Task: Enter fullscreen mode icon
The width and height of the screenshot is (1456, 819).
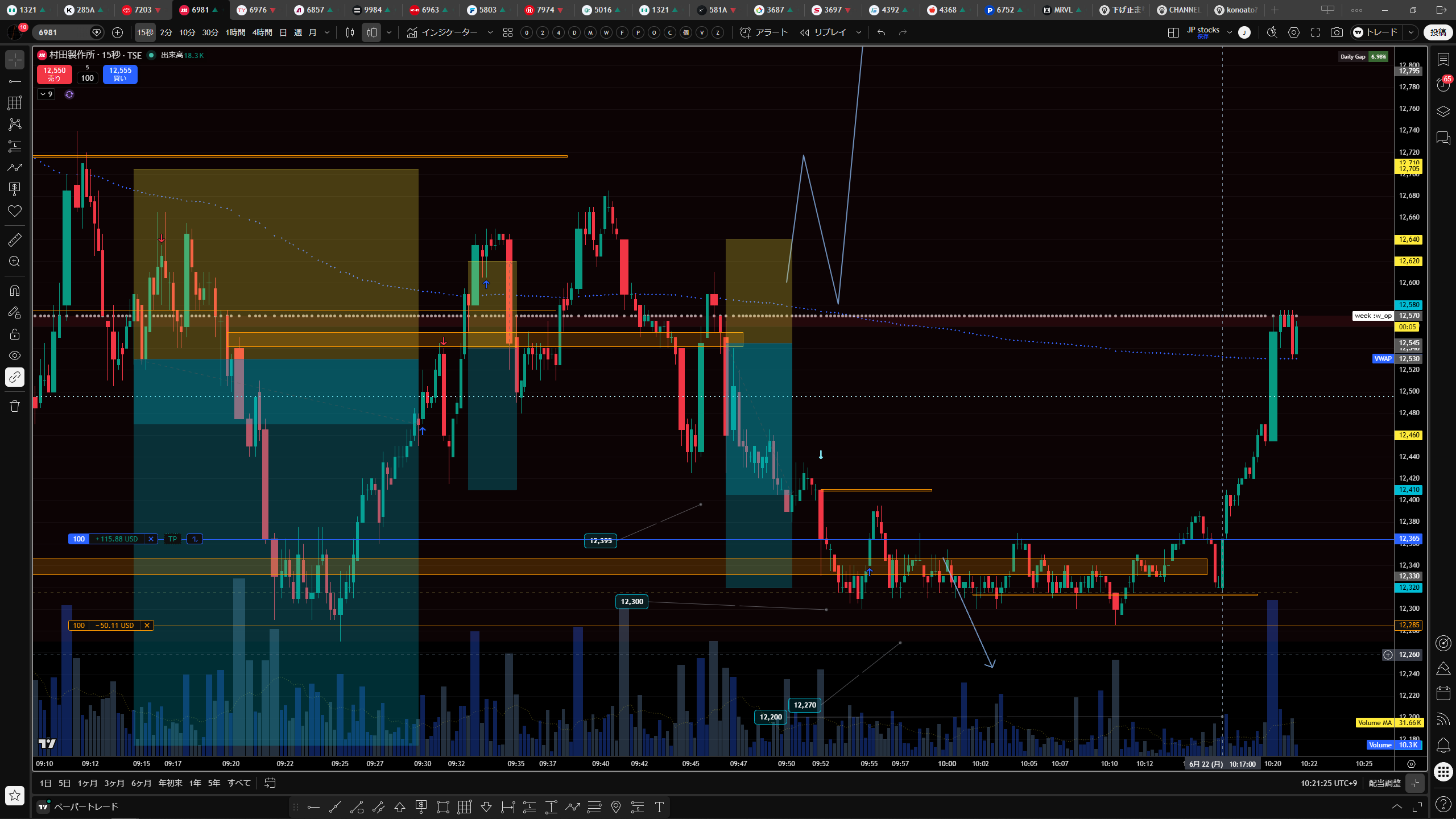Action: click(1315, 32)
